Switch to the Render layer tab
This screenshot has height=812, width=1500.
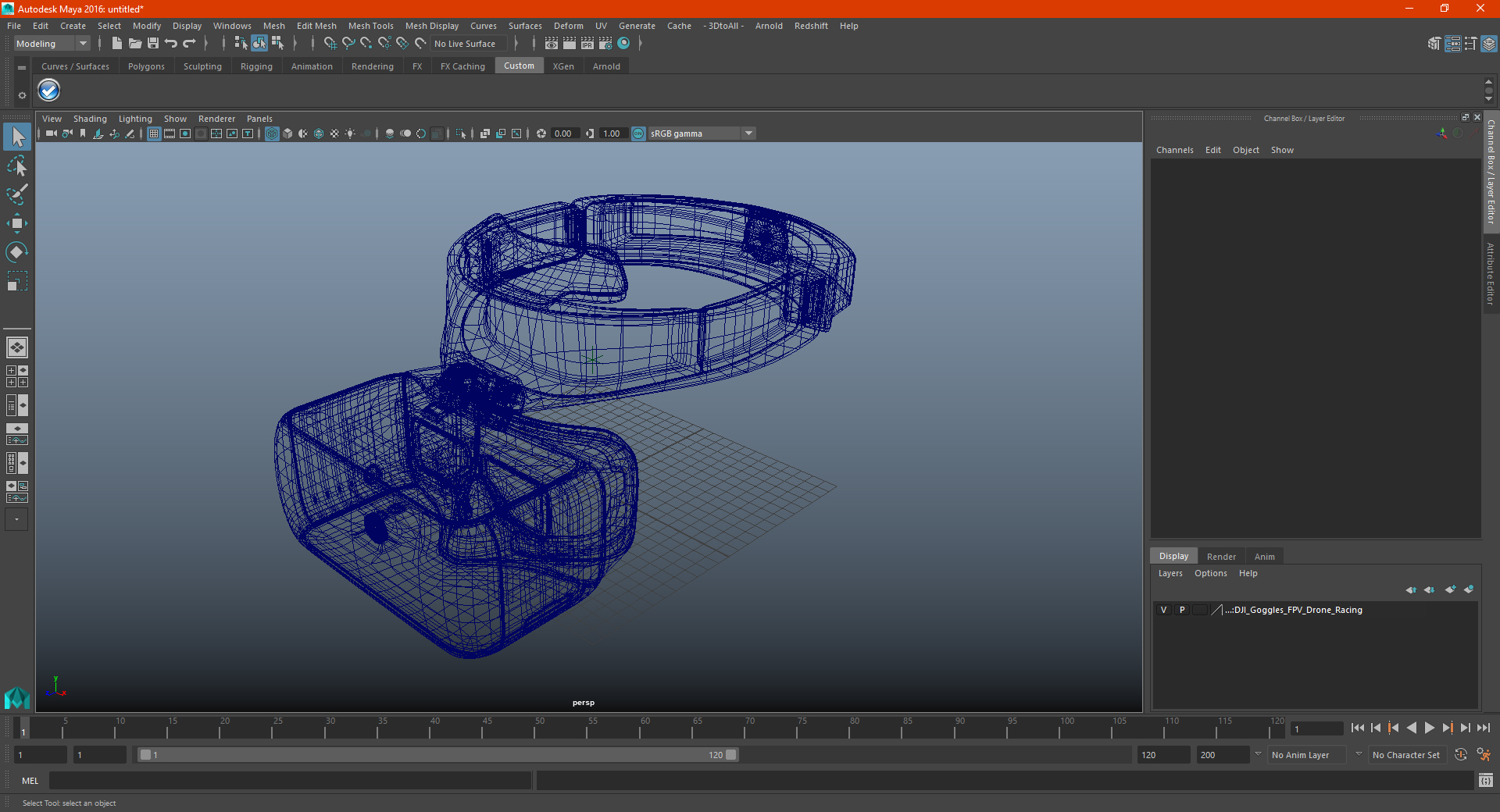1221,557
